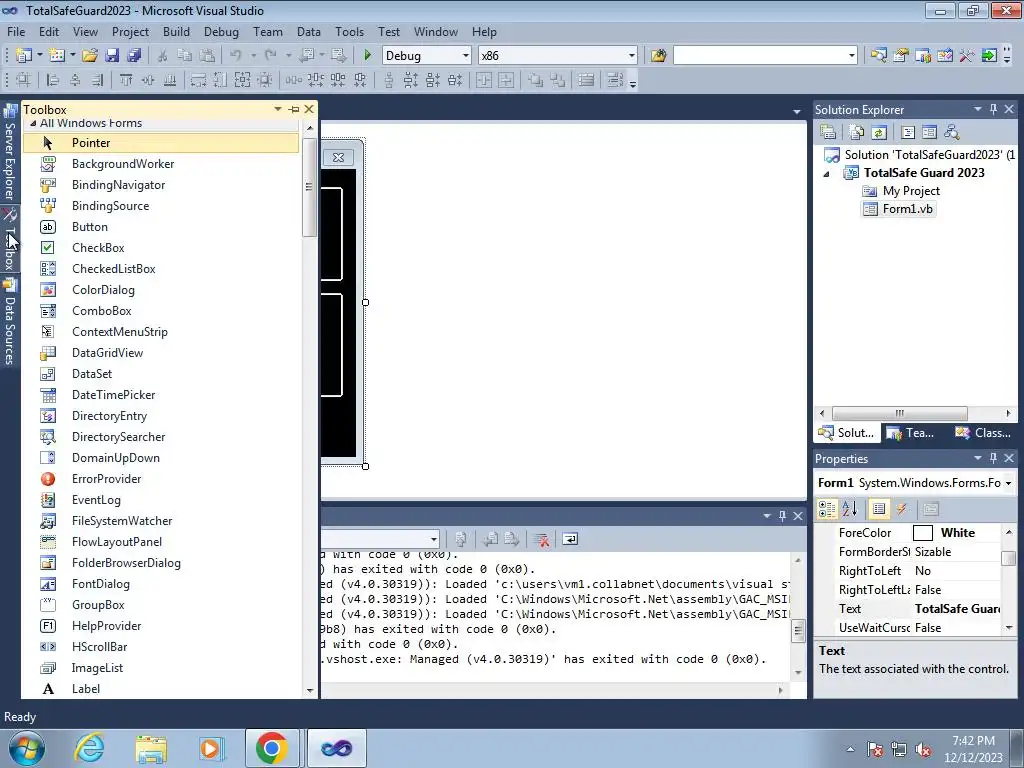1024x768 pixels.
Task: Toggle auto-hide pin on Toolbox panel
Action: 294,109
